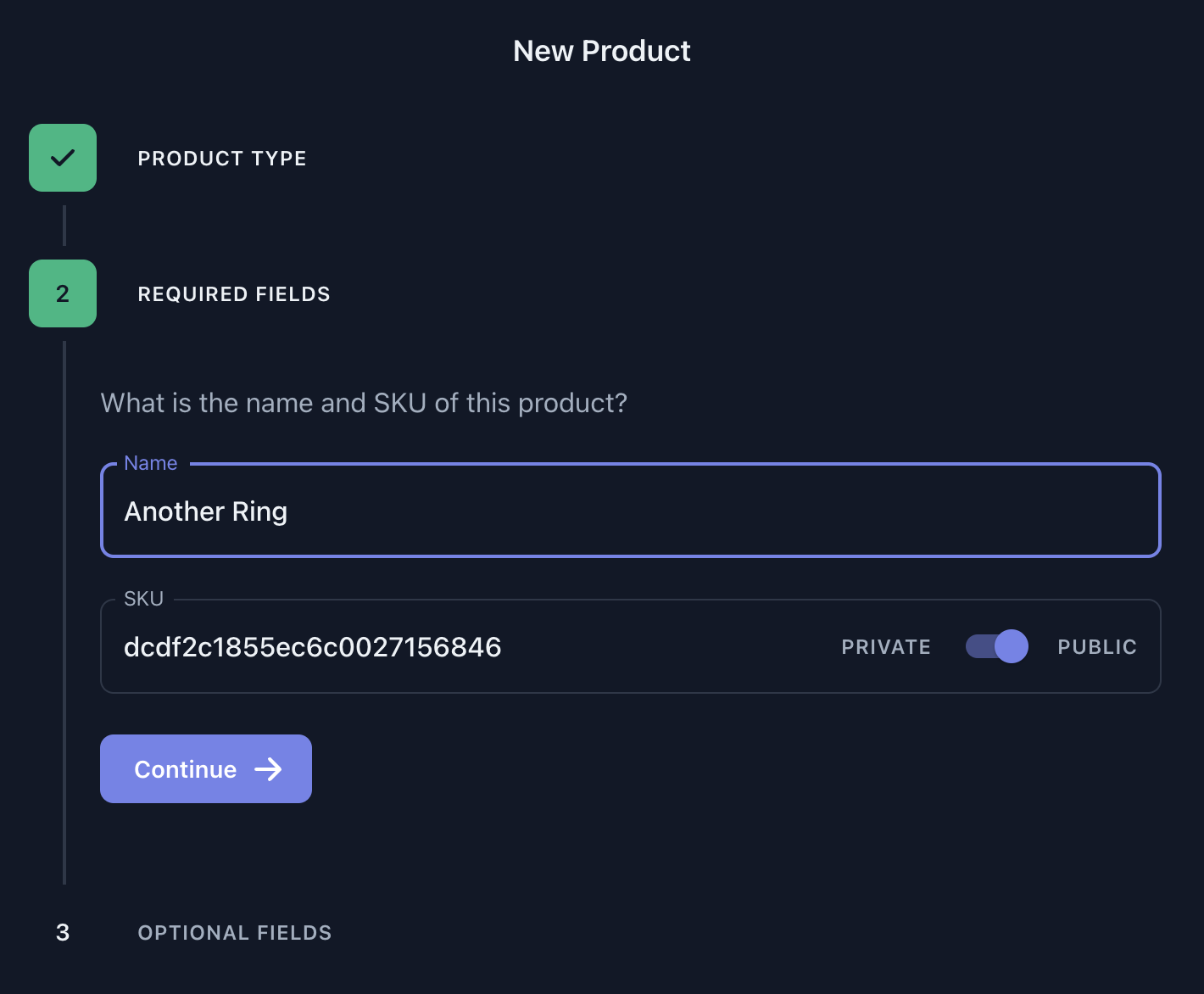
Task: Select the step 2 number badge
Action: coord(63,293)
